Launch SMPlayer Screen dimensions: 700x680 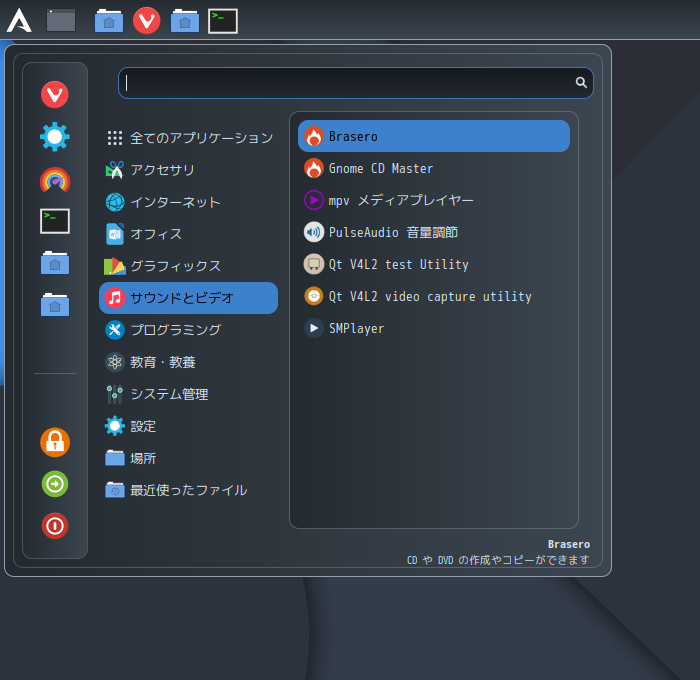(434, 329)
